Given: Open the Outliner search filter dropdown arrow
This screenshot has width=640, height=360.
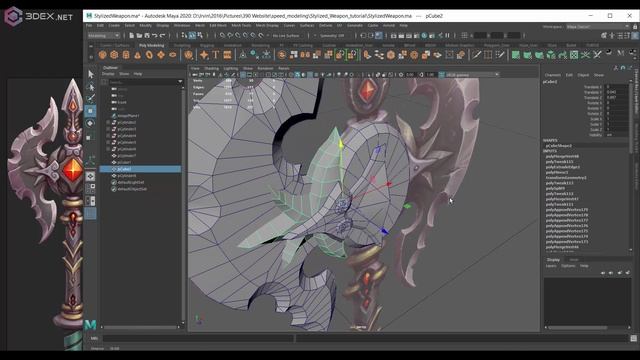Looking at the screenshot, I should (180, 82).
